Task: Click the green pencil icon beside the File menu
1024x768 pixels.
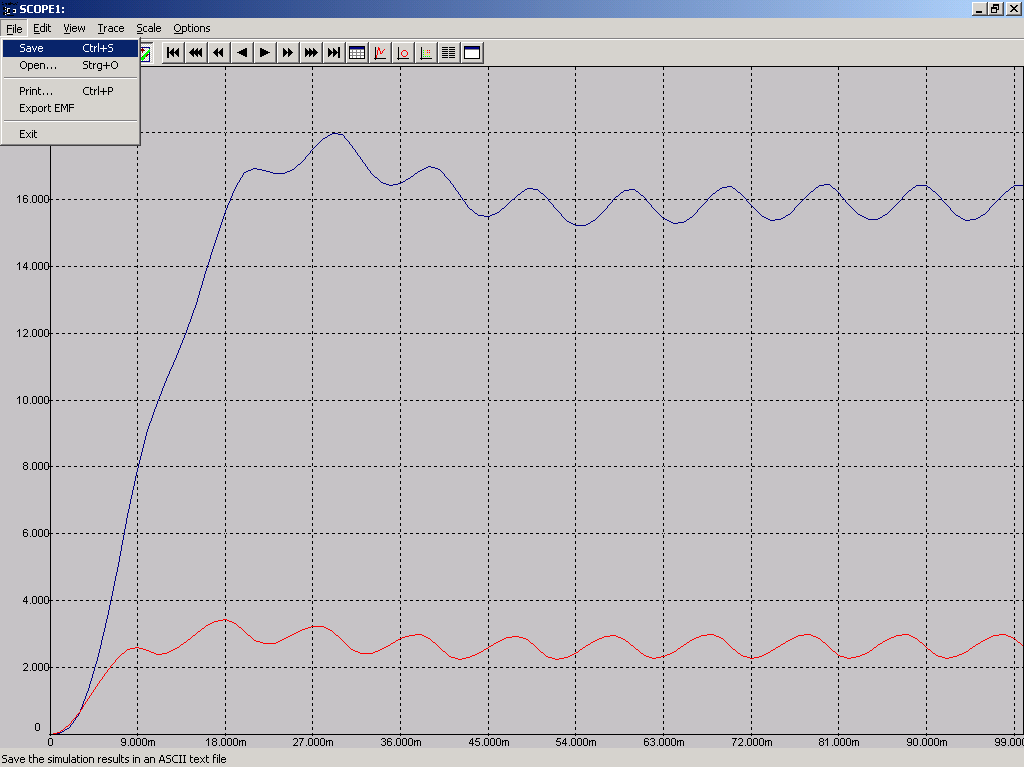Action: pos(146,53)
